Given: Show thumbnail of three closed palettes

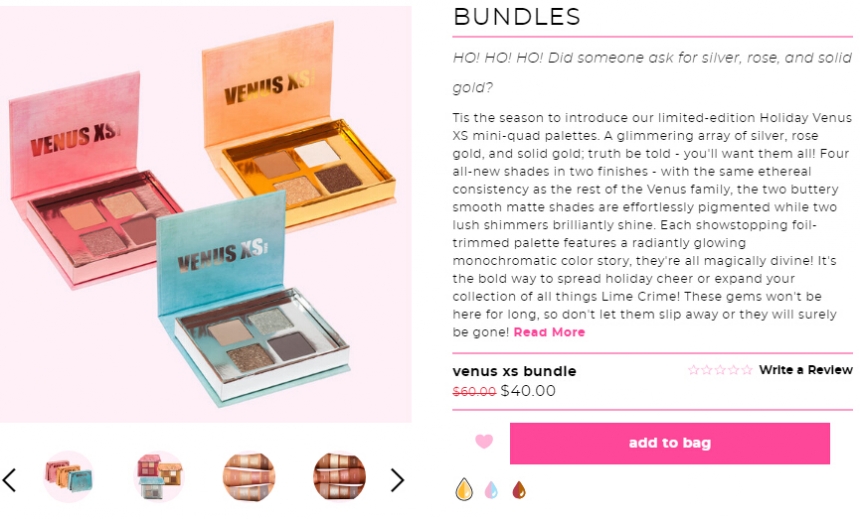Looking at the screenshot, I should (69, 477).
